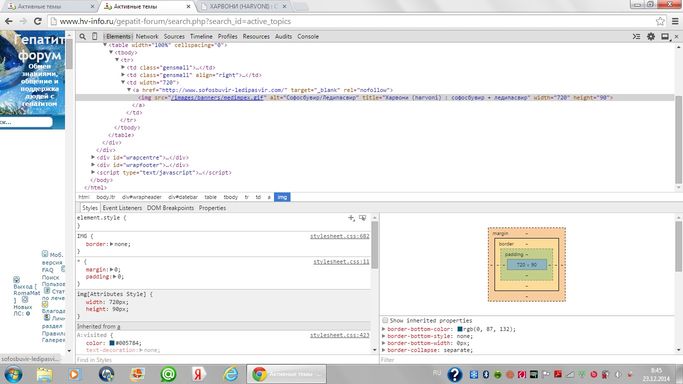Click the new style rule plus icon

click(x=351, y=218)
